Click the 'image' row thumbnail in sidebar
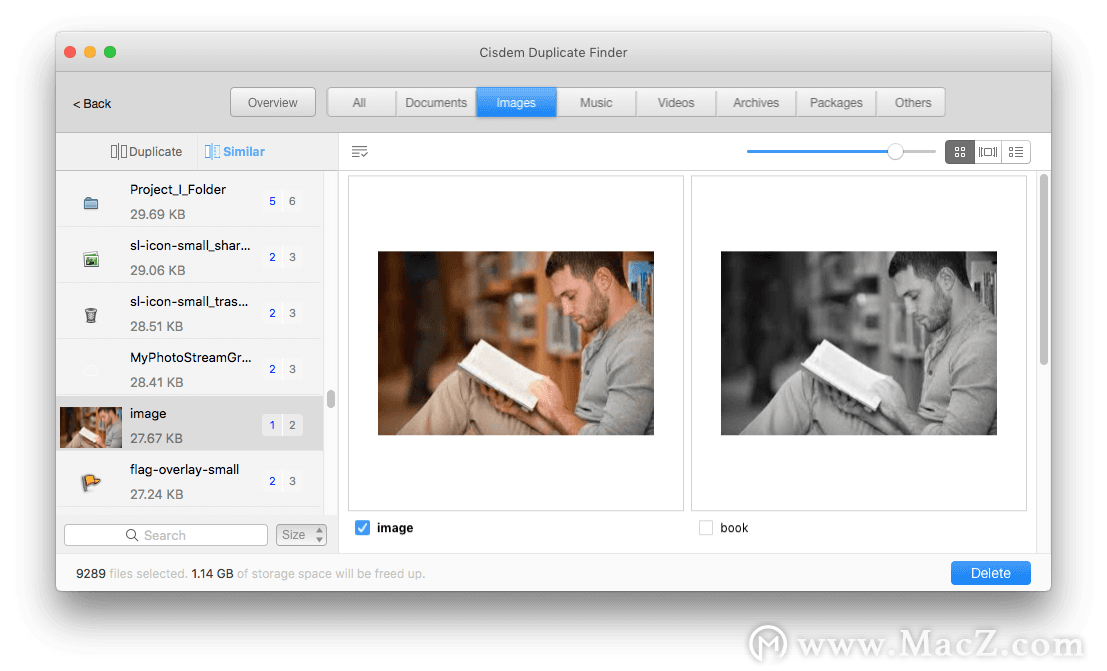Viewport: 1107px width, 671px height. point(90,427)
